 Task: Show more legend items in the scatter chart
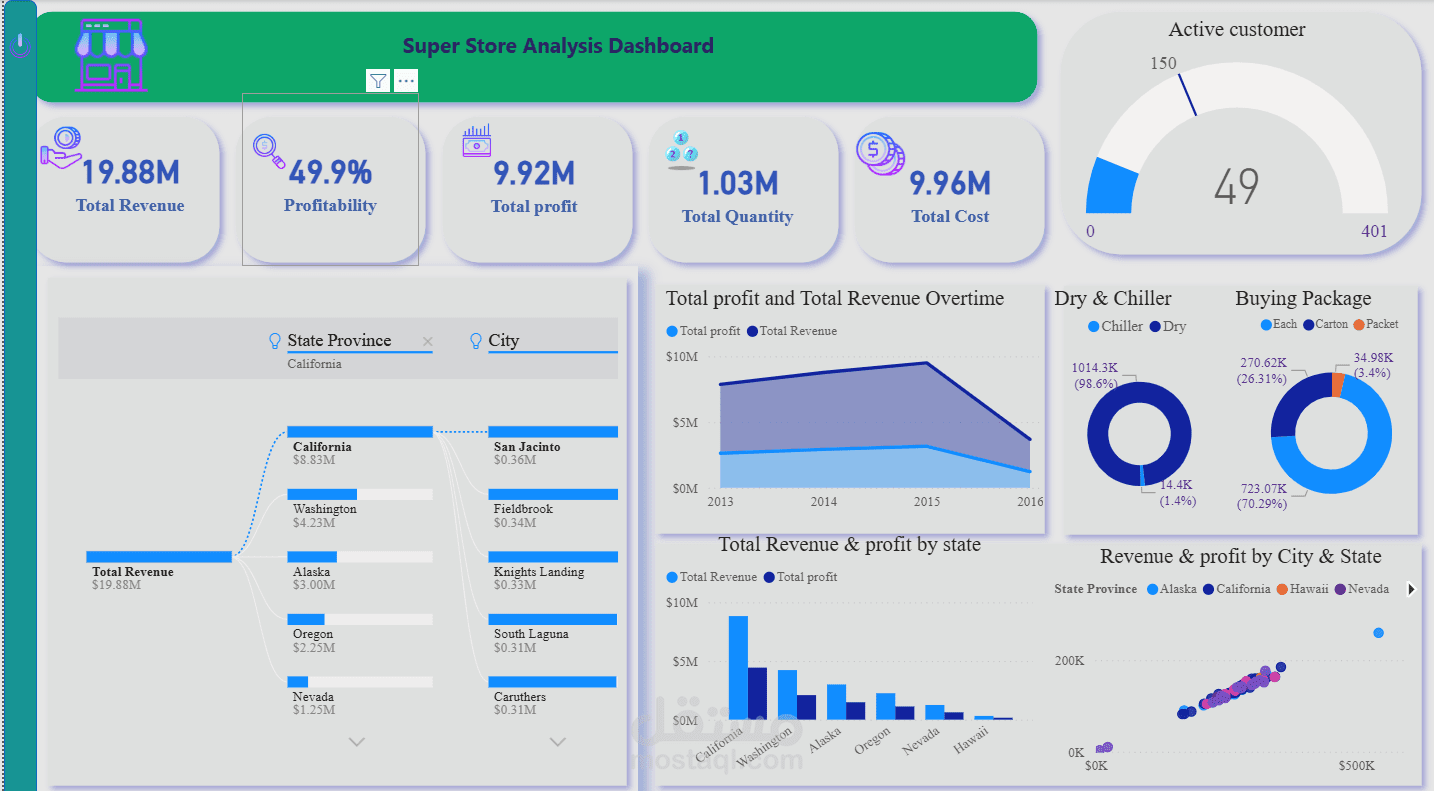pyautogui.click(x=1411, y=589)
